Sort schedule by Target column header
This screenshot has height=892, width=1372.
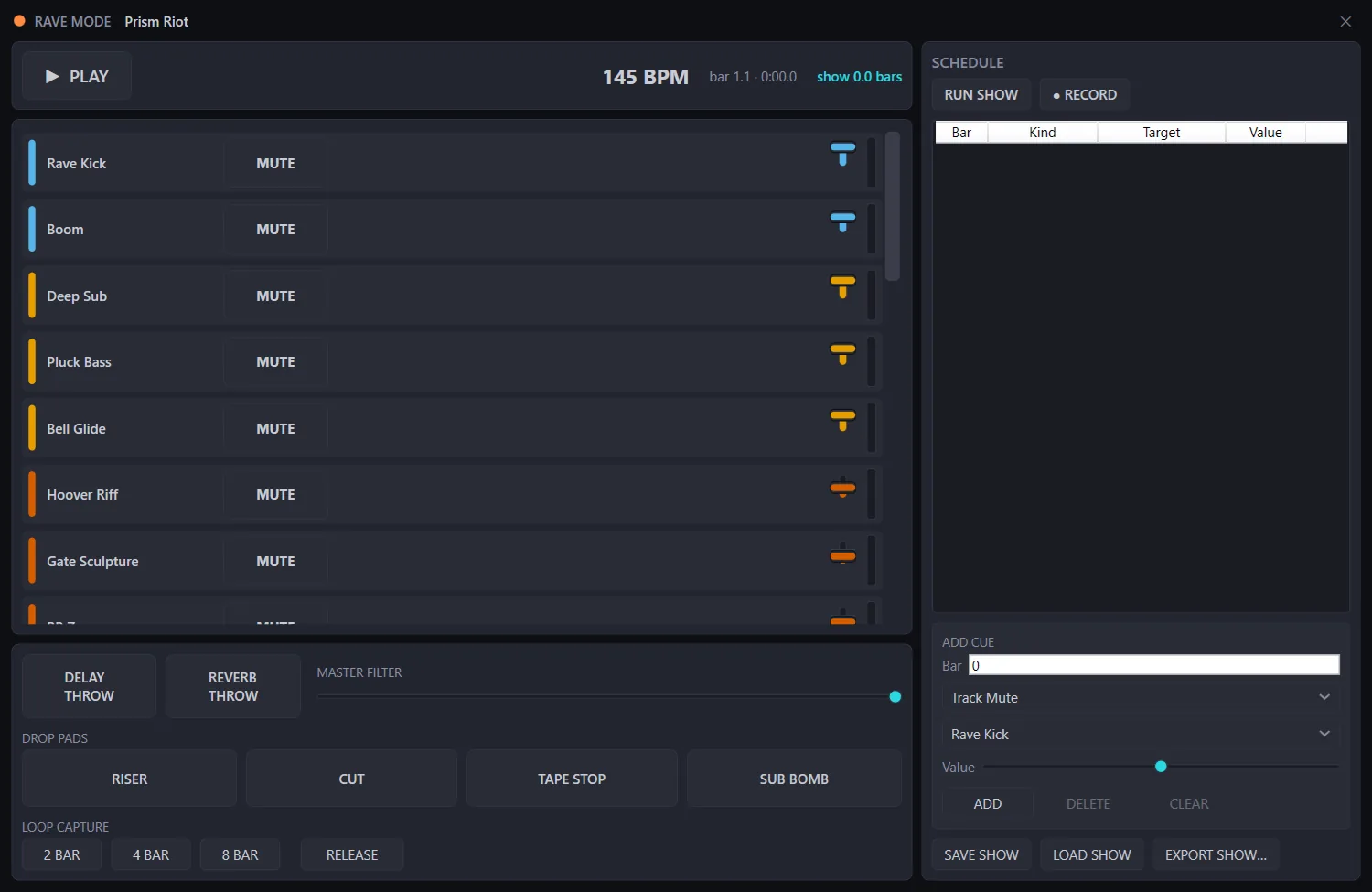click(x=1162, y=132)
